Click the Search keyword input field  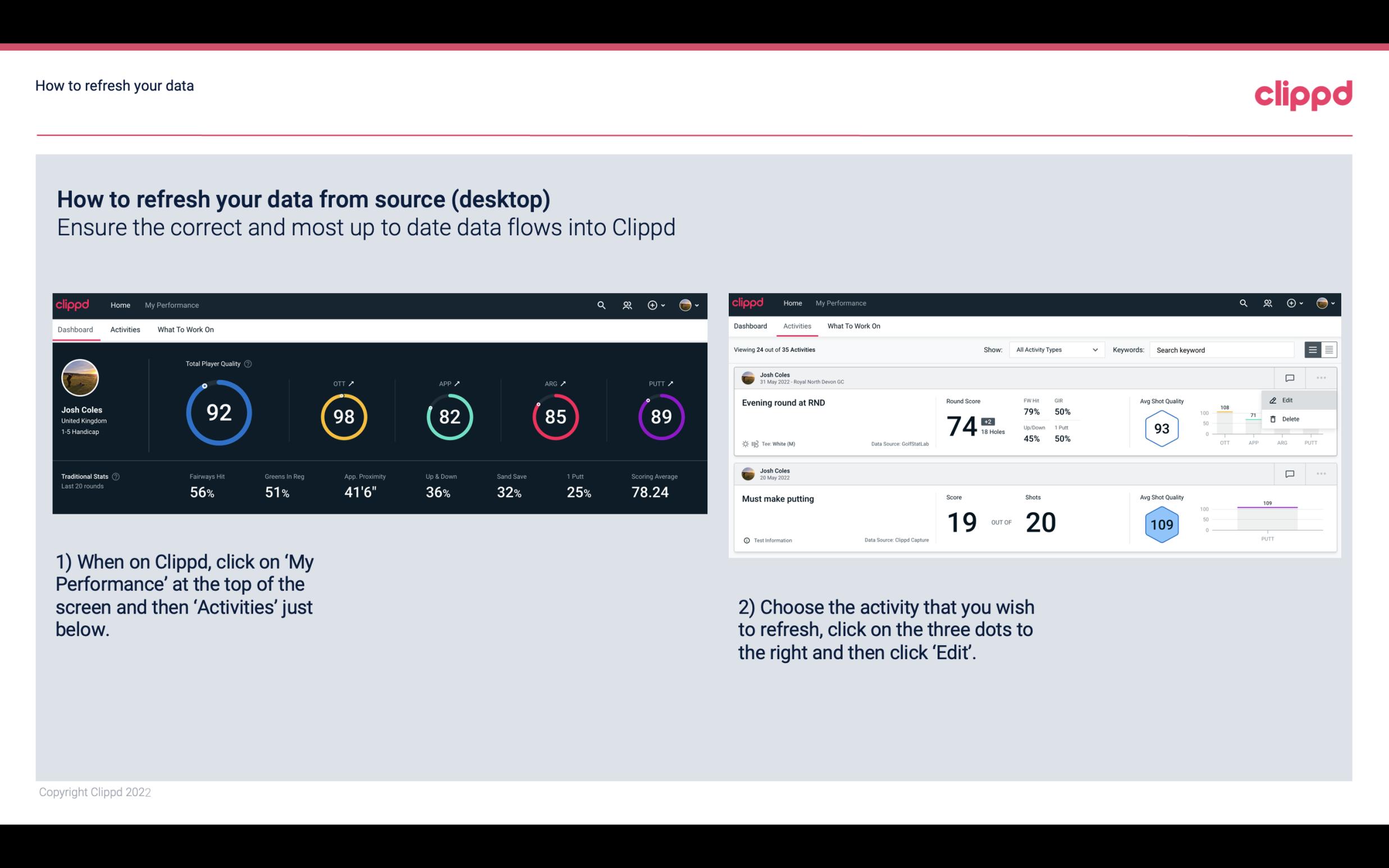click(x=1224, y=350)
